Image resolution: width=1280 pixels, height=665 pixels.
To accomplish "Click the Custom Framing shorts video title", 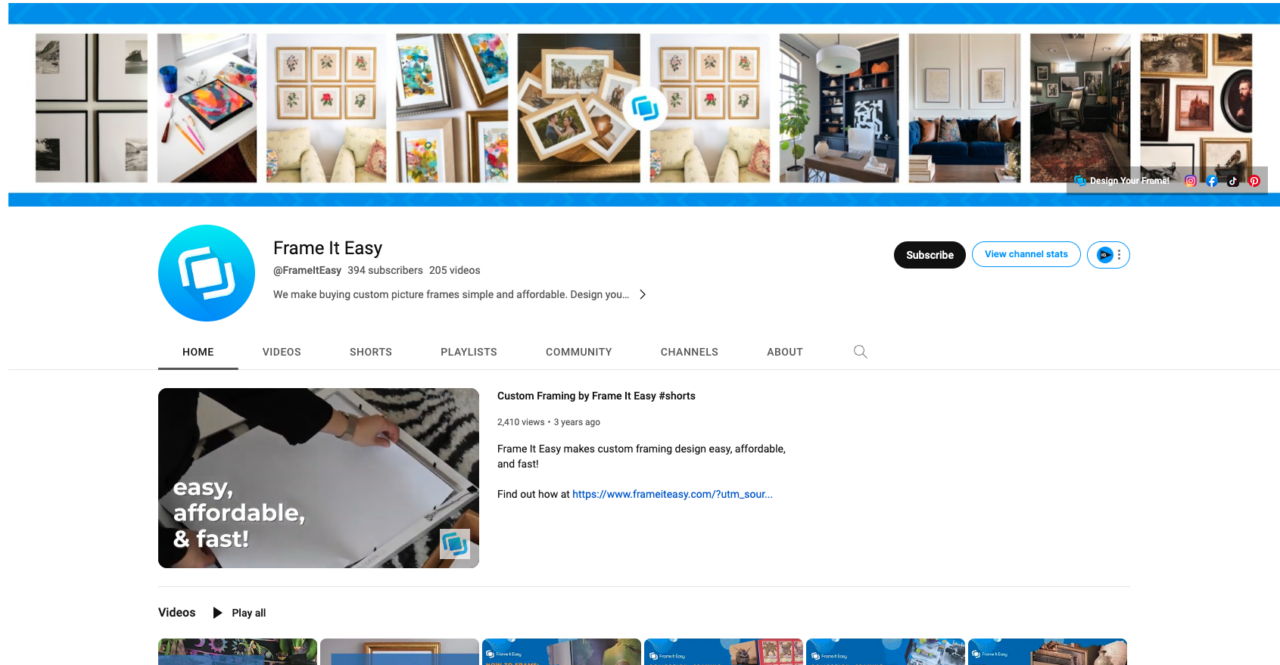I will [x=596, y=395].
